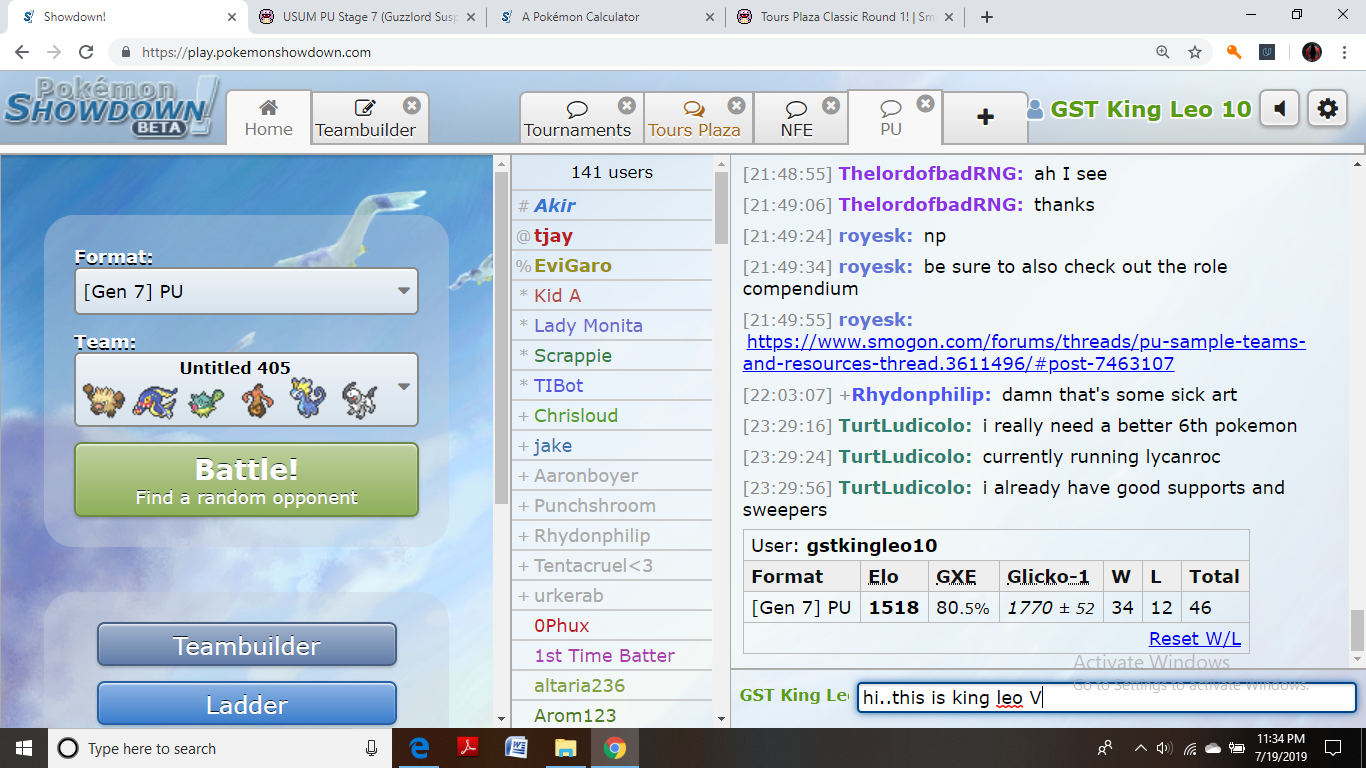The width and height of the screenshot is (1366, 768).
Task: Close the Teambuilder tab
Action: tap(411, 105)
